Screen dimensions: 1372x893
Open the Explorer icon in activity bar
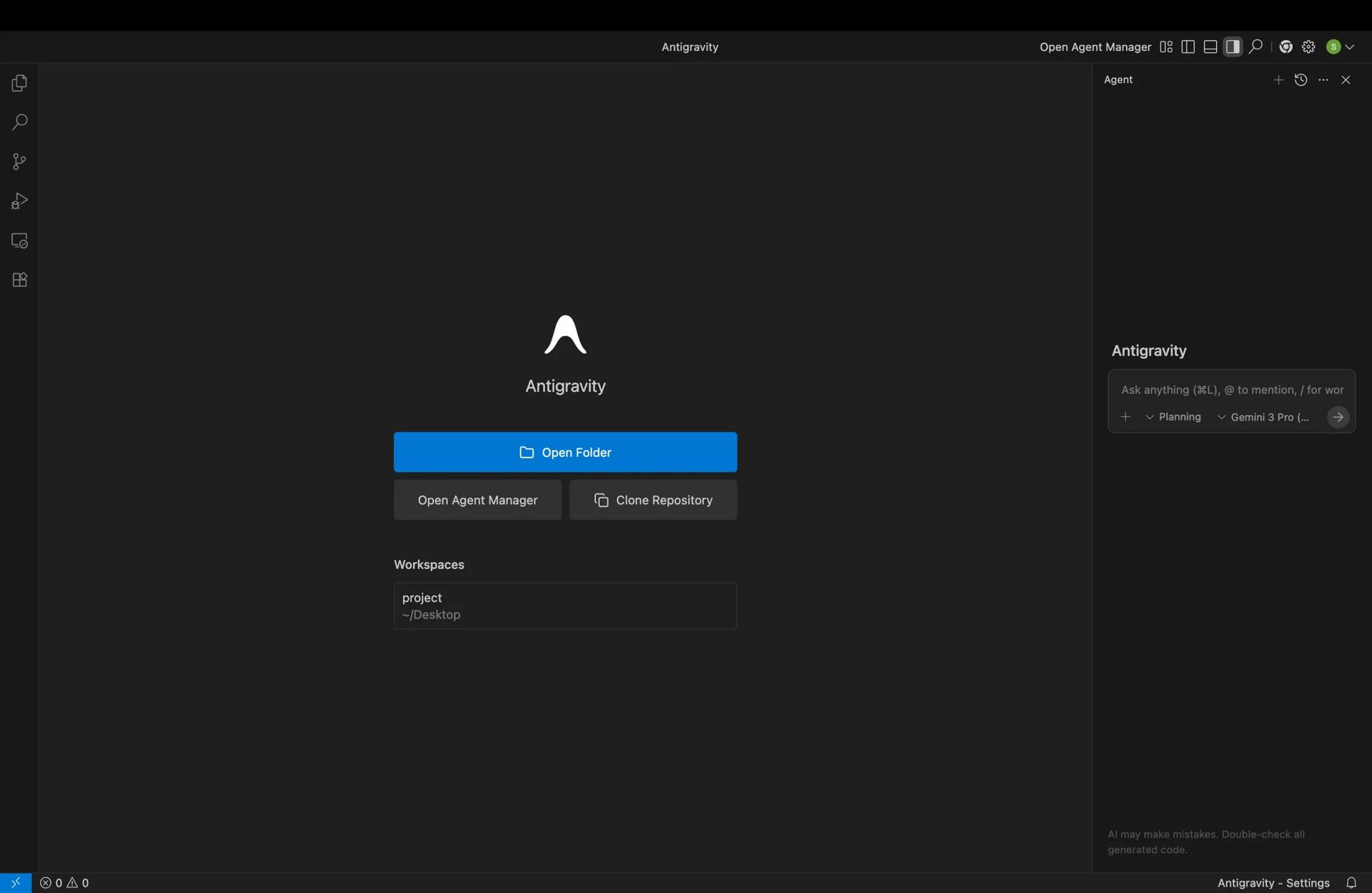pyautogui.click(x=19, y=83)
